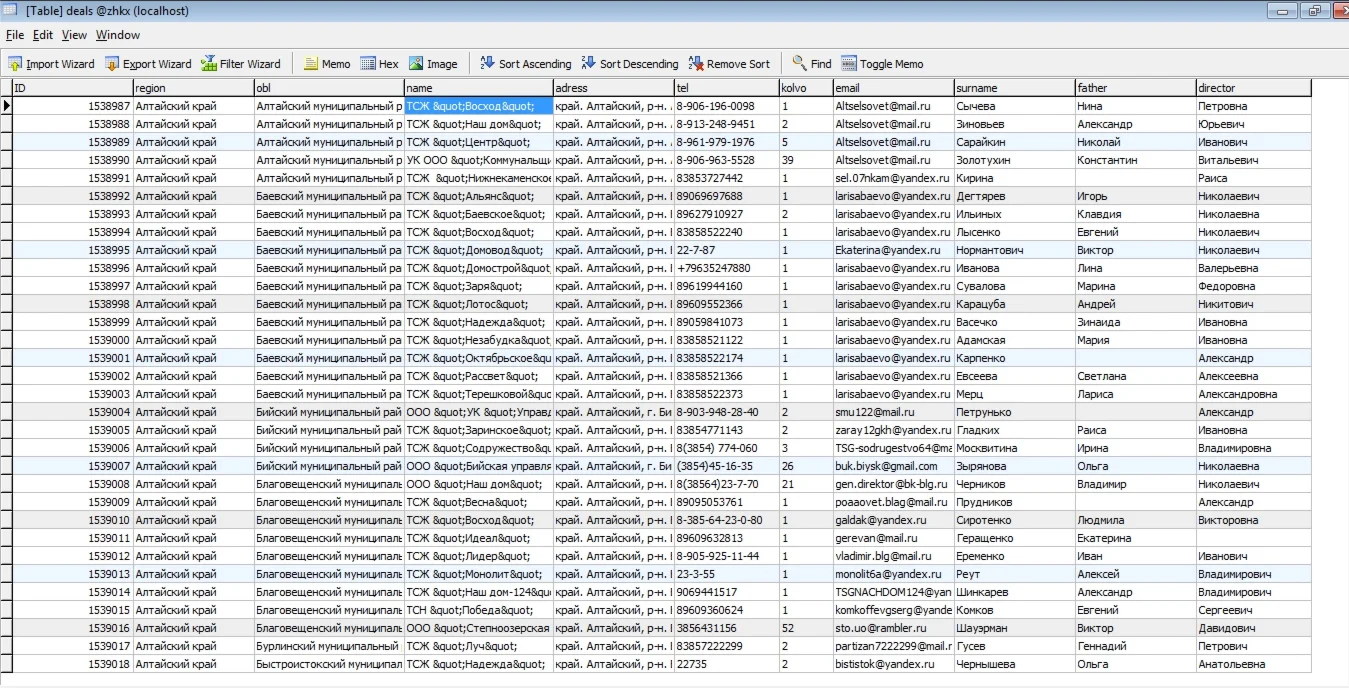The height and width of the screenshot is (688, 1349).
Task: Switch to Image view
Action: click(x=433, y=63)
